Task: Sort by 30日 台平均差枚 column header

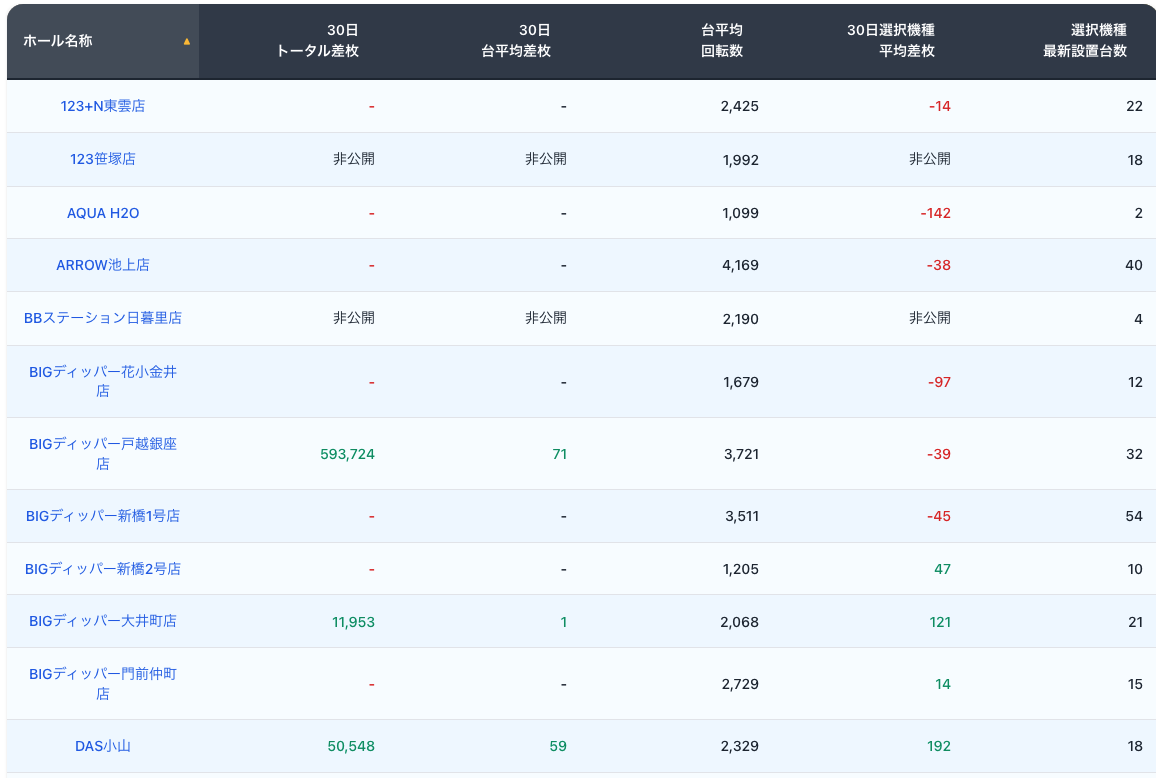Action: pos(516,41)
